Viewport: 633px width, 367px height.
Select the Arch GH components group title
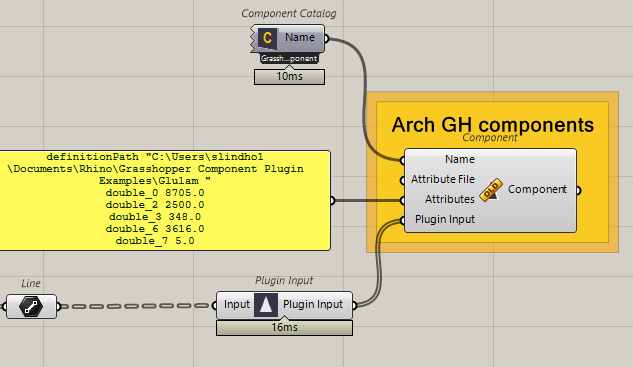[x=493, y=124]
